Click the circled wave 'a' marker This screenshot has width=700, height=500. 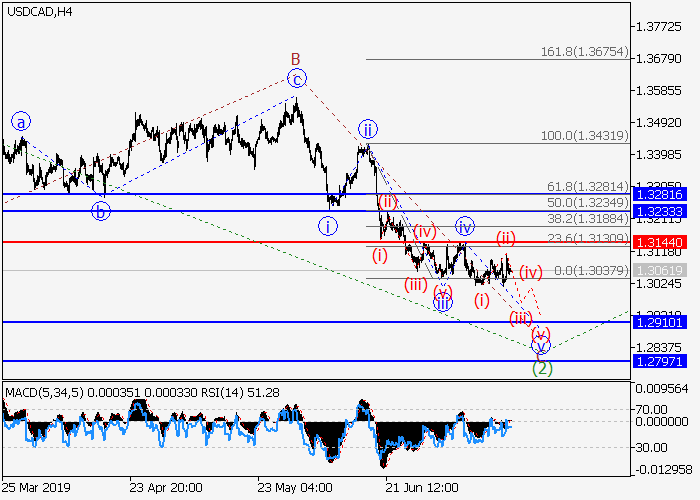click(x=22, y=122)
